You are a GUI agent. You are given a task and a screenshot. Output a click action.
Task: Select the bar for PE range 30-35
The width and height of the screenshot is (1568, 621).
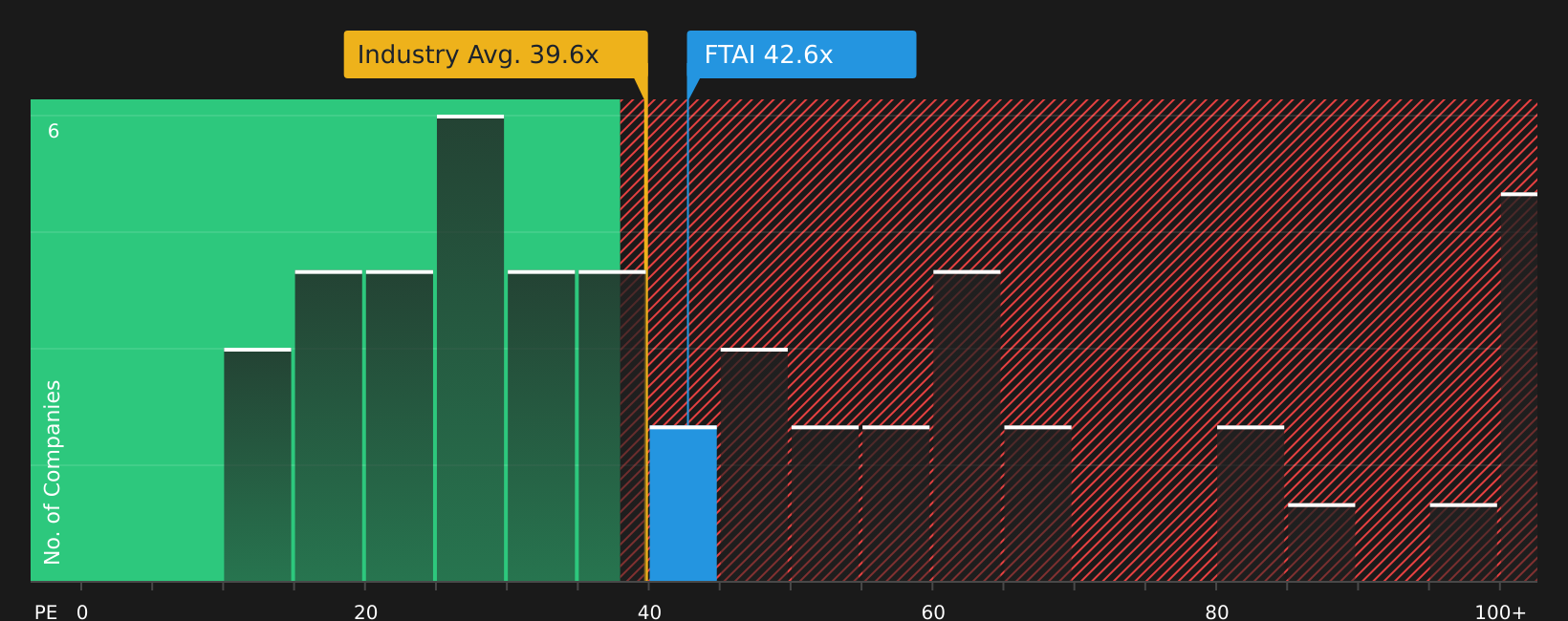(x=541, y=426)
